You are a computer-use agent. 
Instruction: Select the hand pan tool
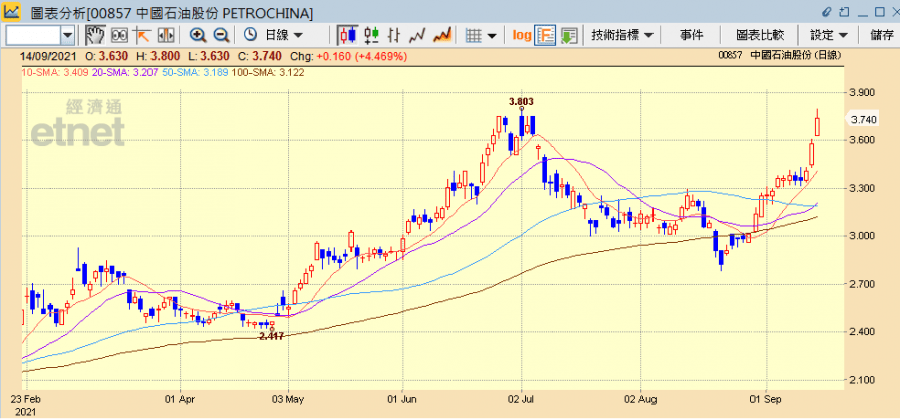(95, 35)
